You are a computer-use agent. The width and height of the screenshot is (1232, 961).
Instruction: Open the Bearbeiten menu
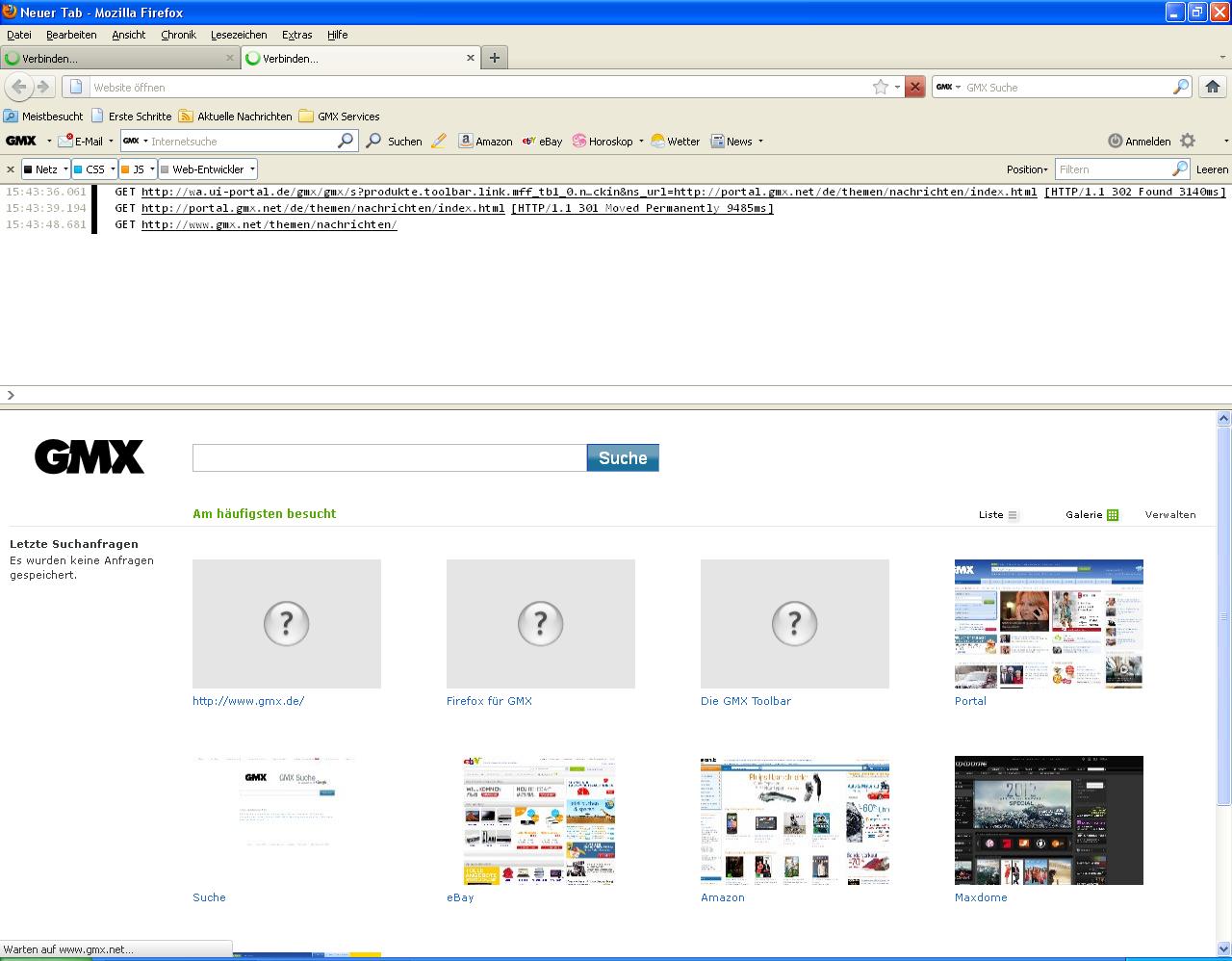(x=71, y=35)
